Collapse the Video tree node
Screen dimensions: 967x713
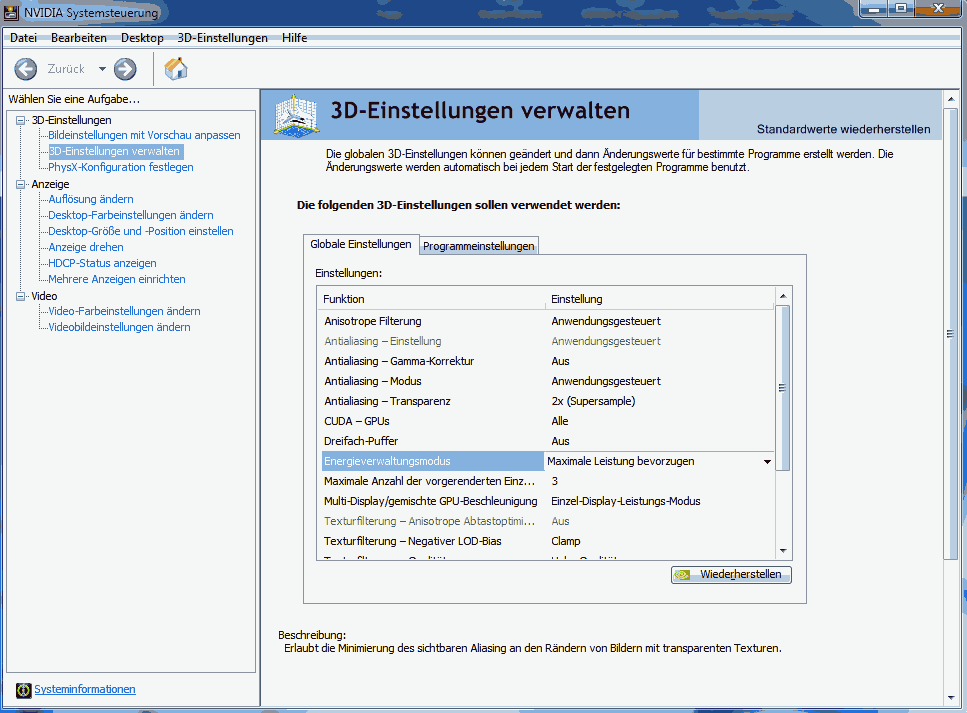pyautogui.click(x=21, y=297)
